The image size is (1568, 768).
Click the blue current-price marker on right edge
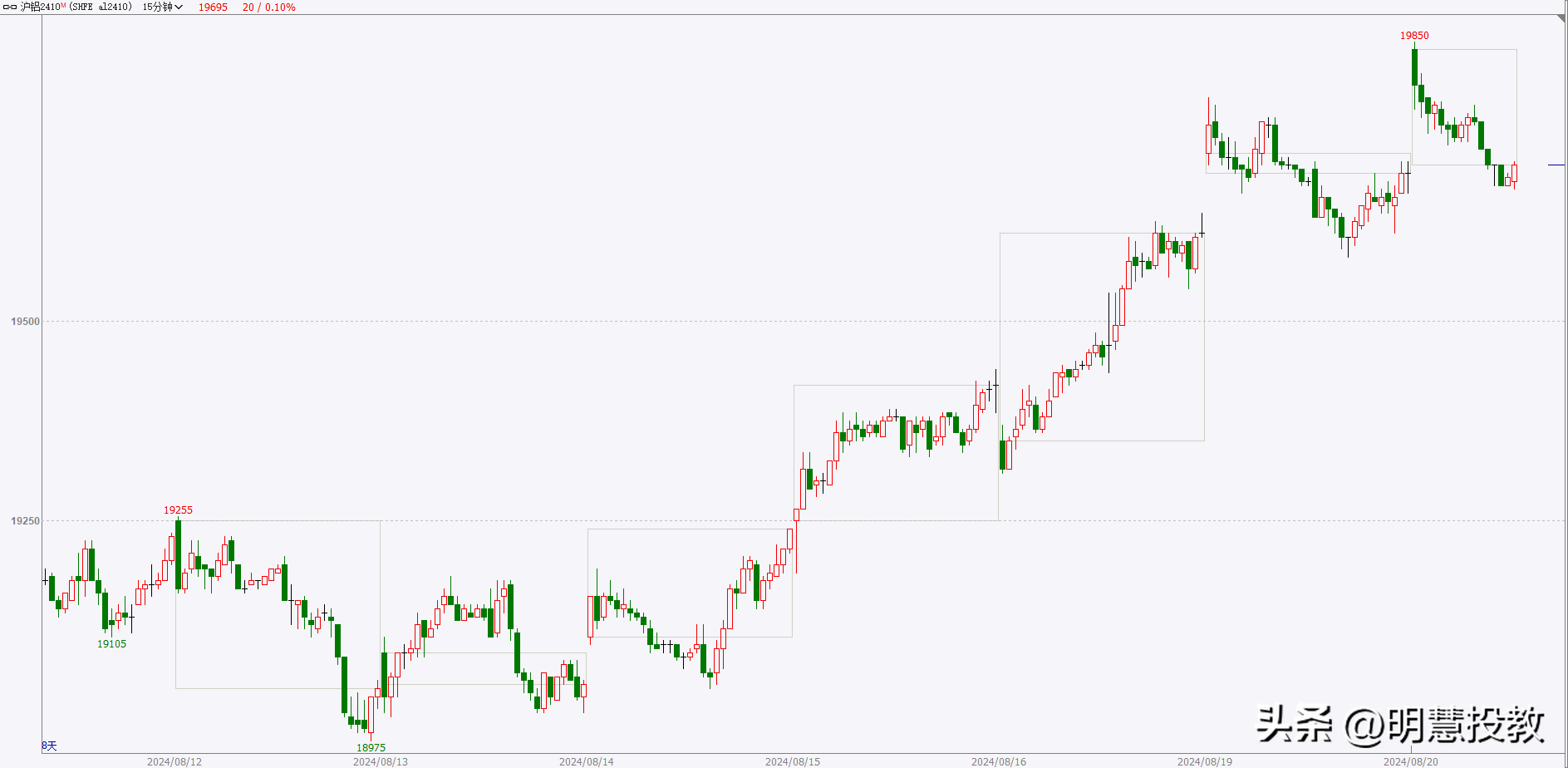tap(1556, 165)
